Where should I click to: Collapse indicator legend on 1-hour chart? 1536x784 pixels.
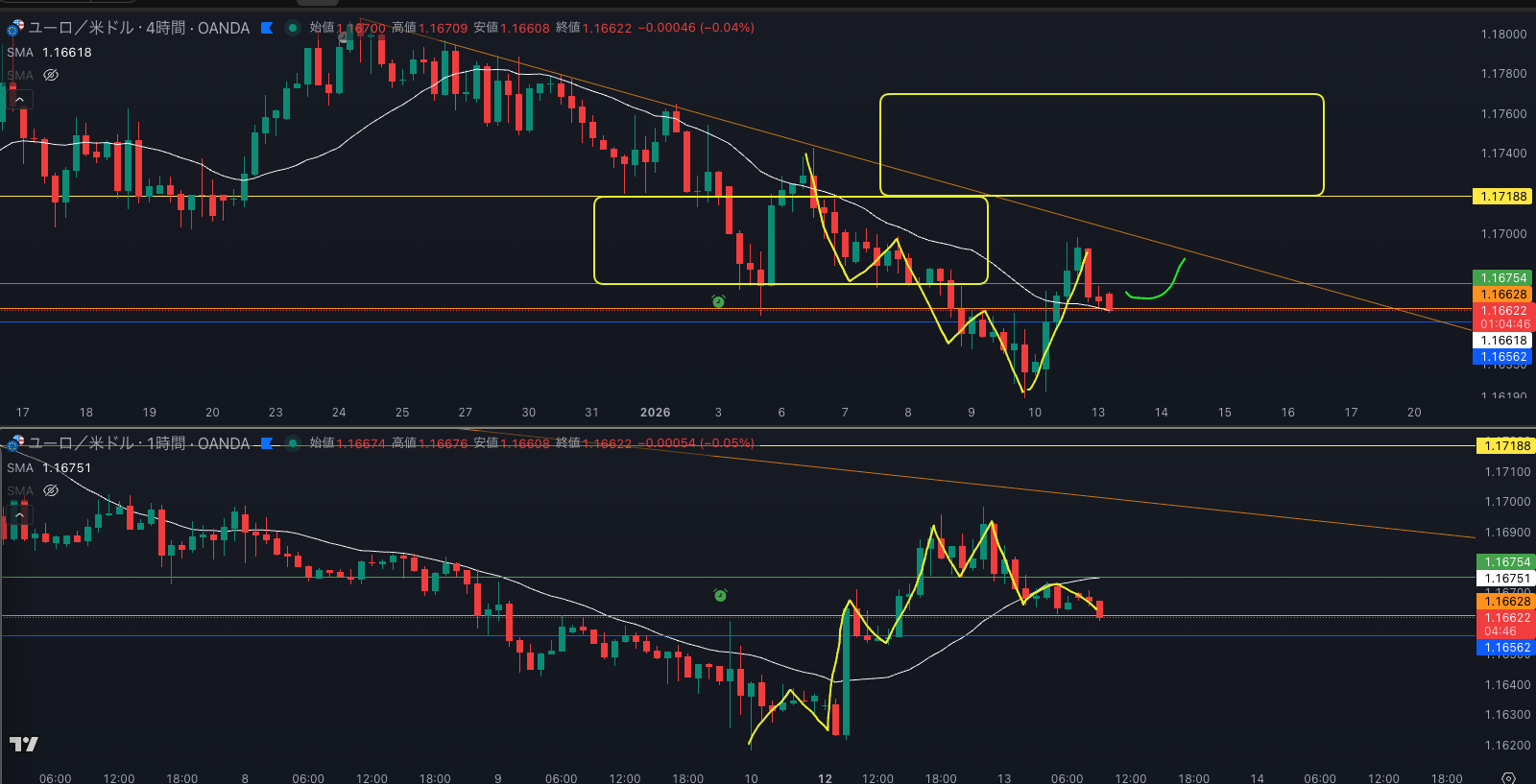(x=19, y=514)
